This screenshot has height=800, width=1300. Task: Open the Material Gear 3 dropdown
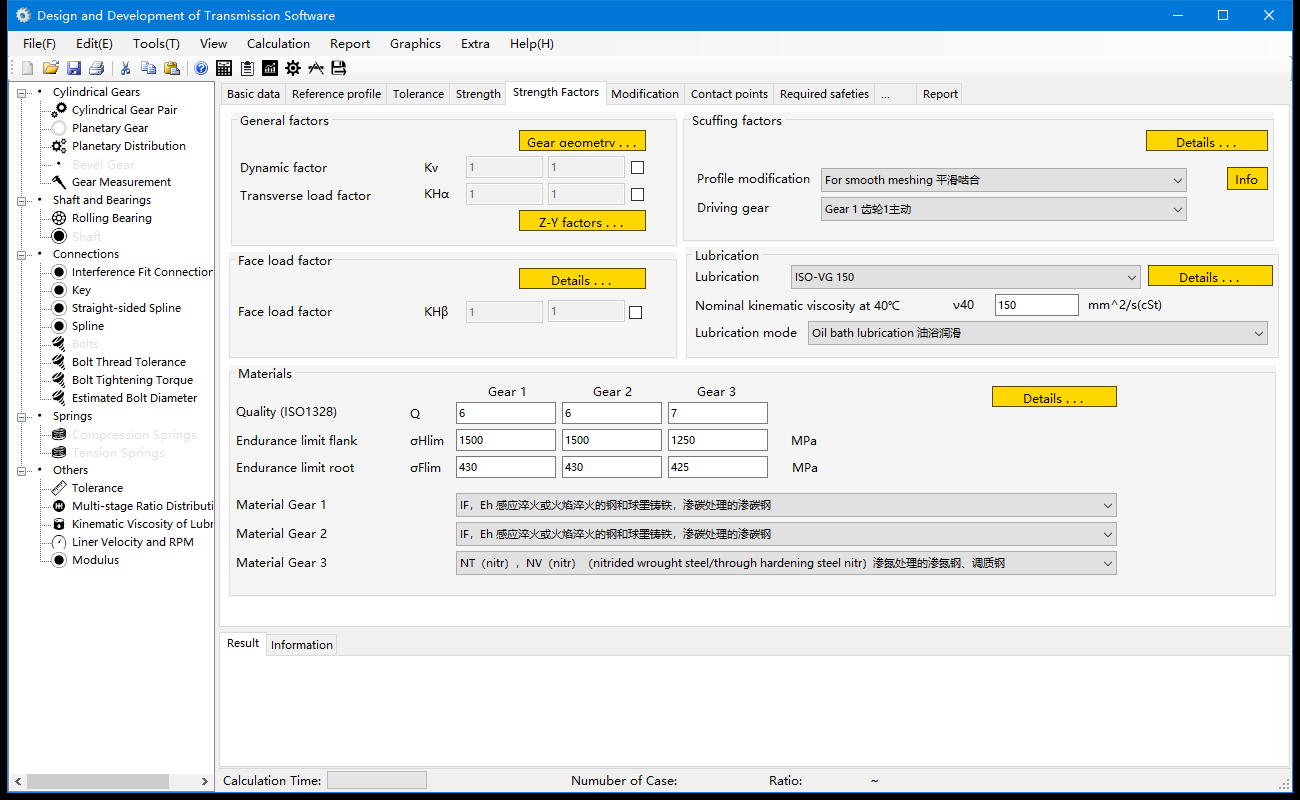click(786, 563)
